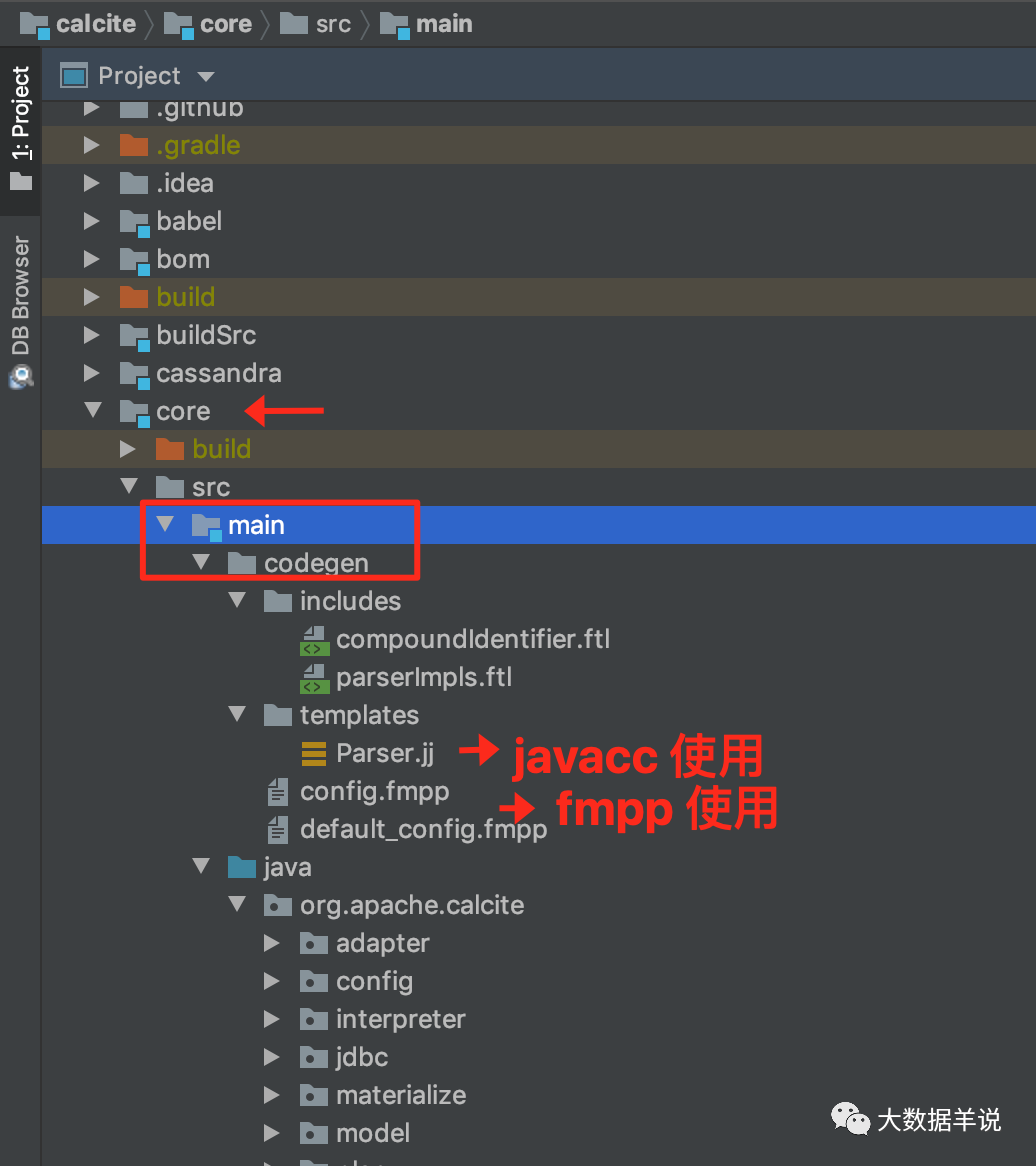This screenshot has width=1036, height=1166.
Task: Expand the config package
Action: click(272, 981)
